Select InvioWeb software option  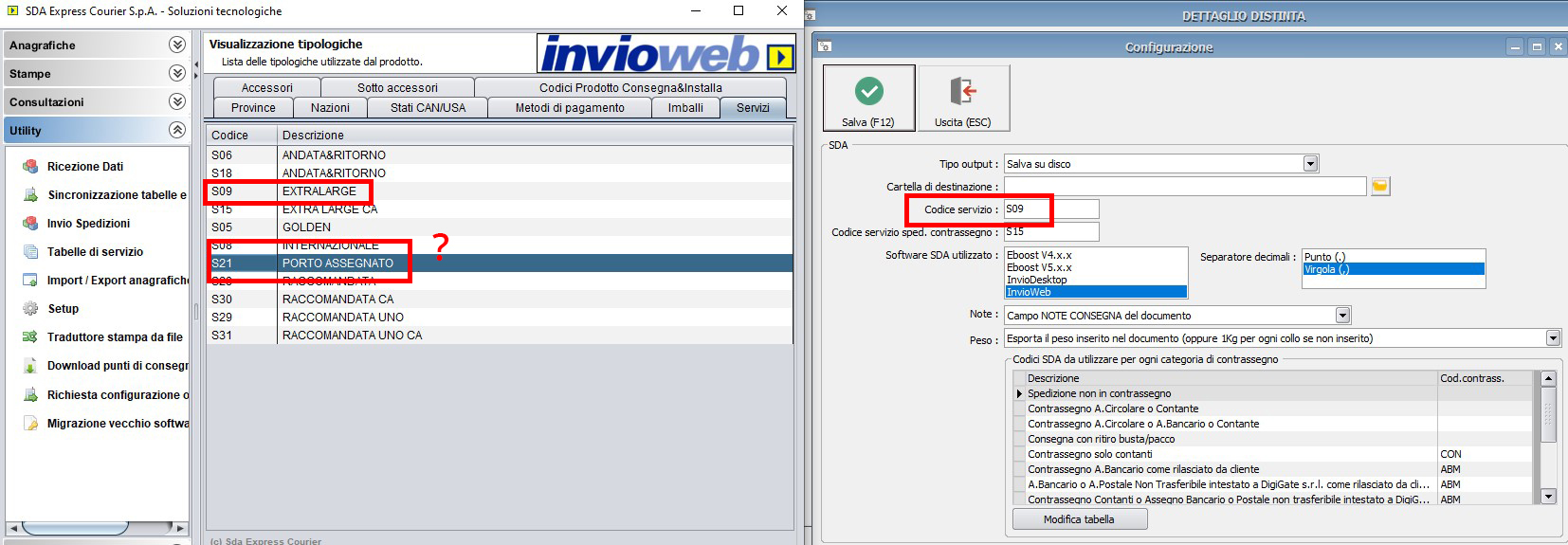click(1096, 292)
